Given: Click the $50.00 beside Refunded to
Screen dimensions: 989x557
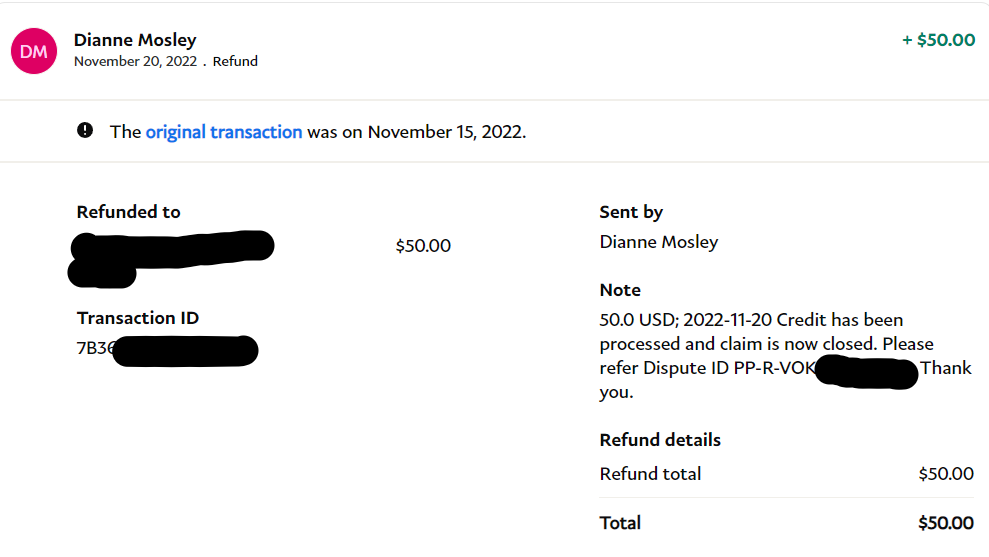Looking at the screenshot, I should point(423,245).
